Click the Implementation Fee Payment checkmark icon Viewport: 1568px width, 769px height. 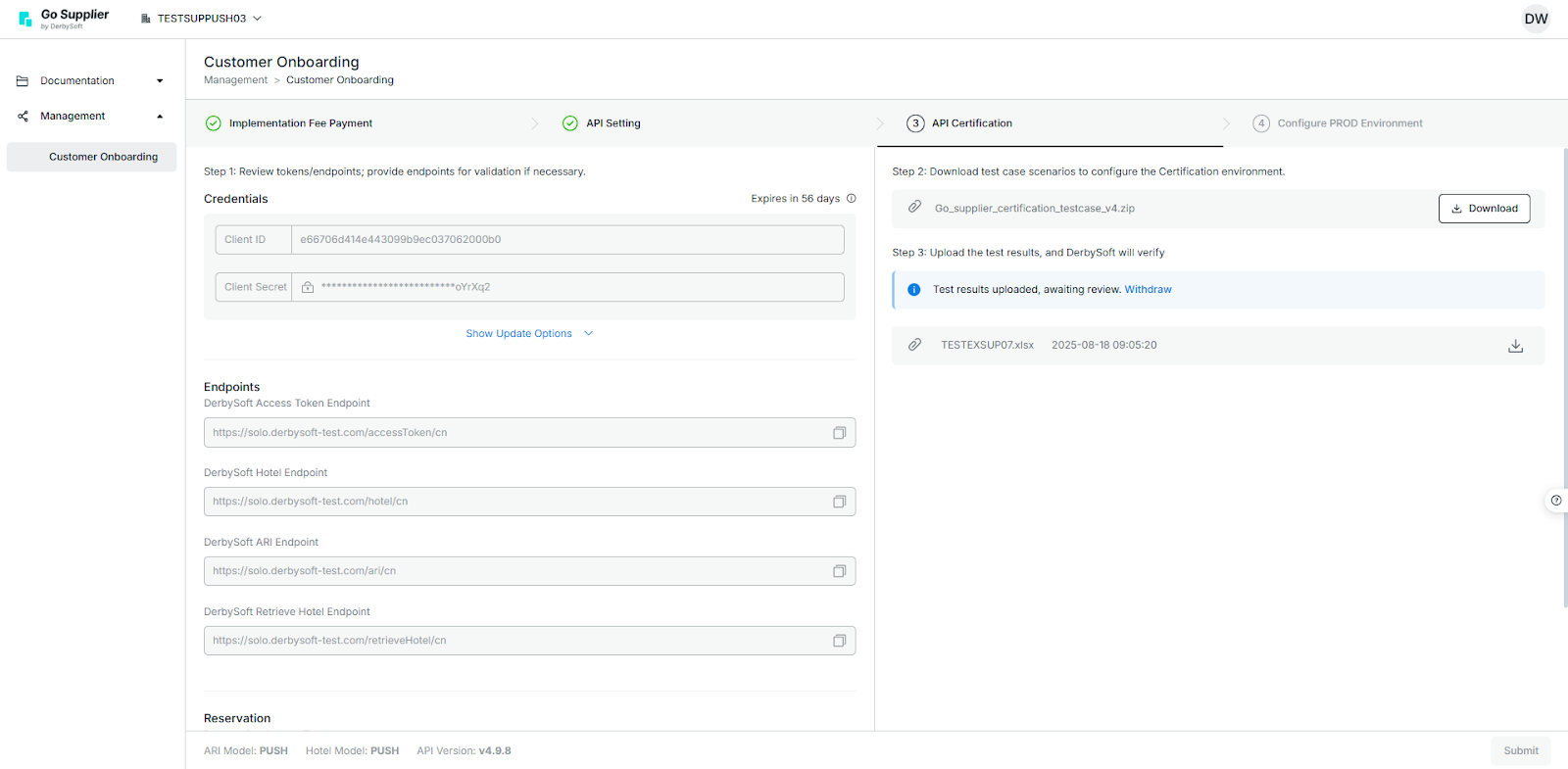[213, 123]
